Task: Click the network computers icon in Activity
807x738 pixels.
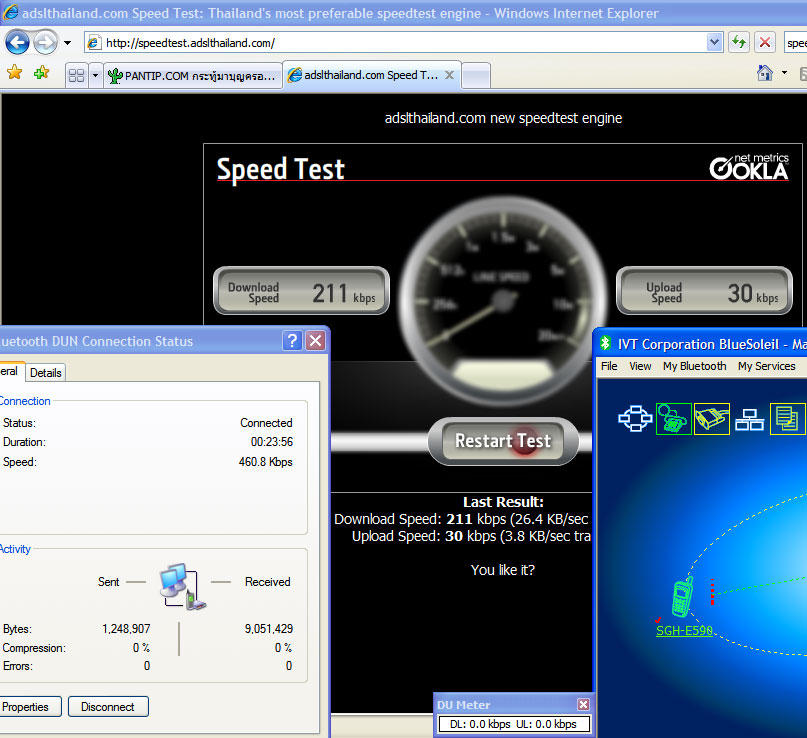Action: click(x=182, y=587)
